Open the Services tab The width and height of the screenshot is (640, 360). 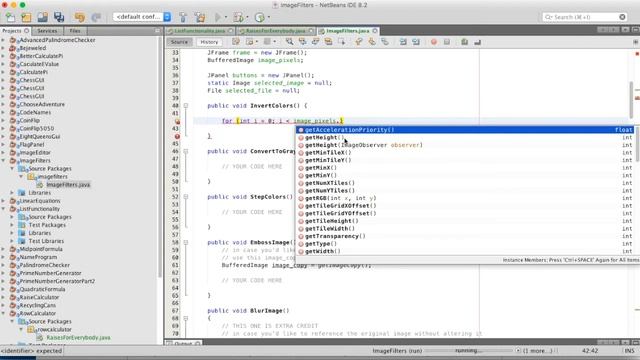pos(47,31)
